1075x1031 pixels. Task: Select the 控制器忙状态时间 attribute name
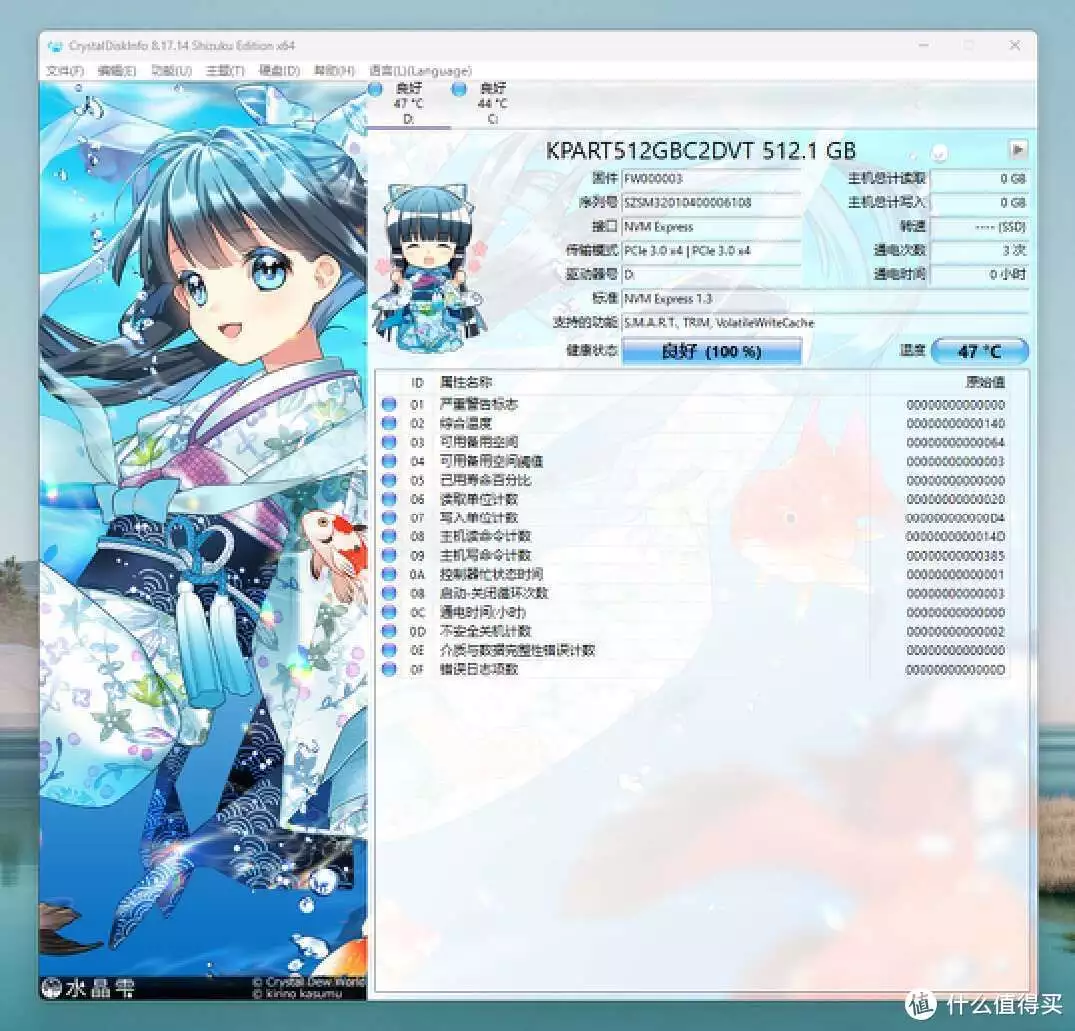coord(491,574)
